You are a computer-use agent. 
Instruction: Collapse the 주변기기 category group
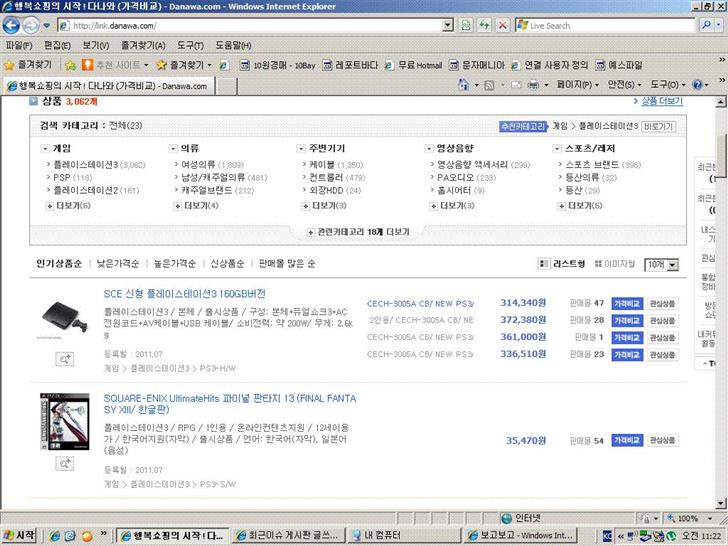(x=301, y=149)
